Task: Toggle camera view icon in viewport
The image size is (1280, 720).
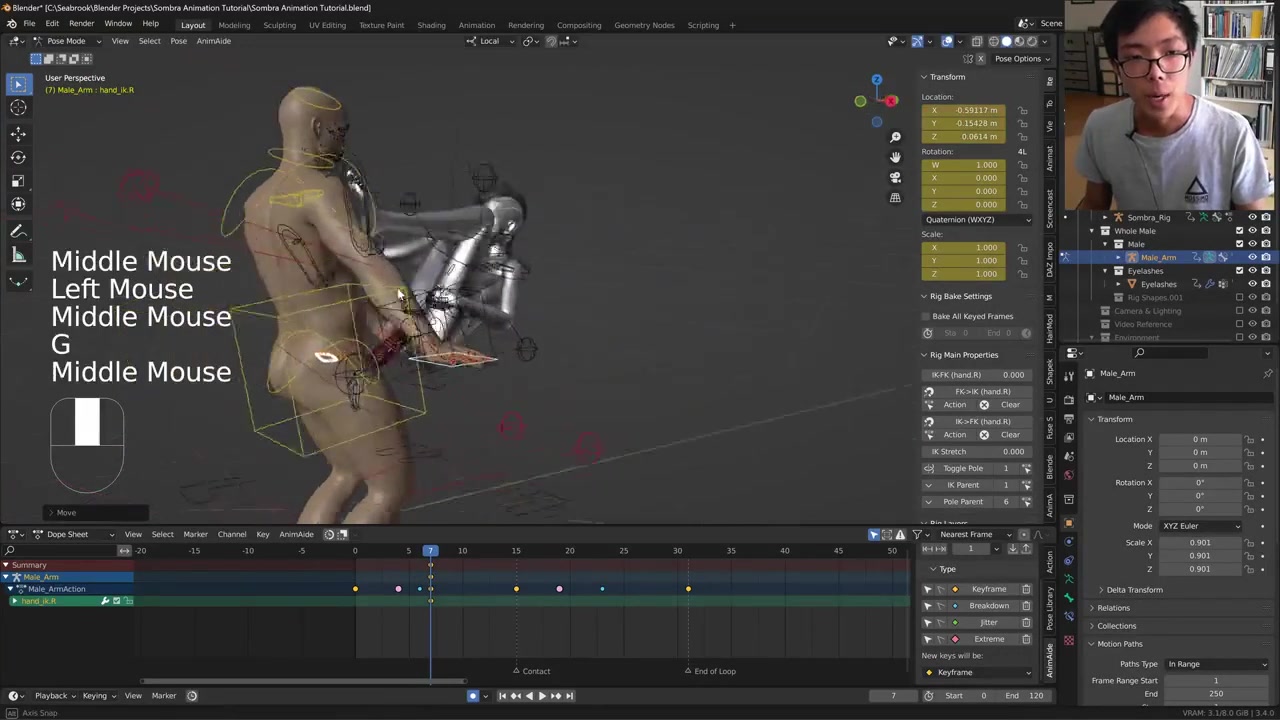Action: point(895,177)
